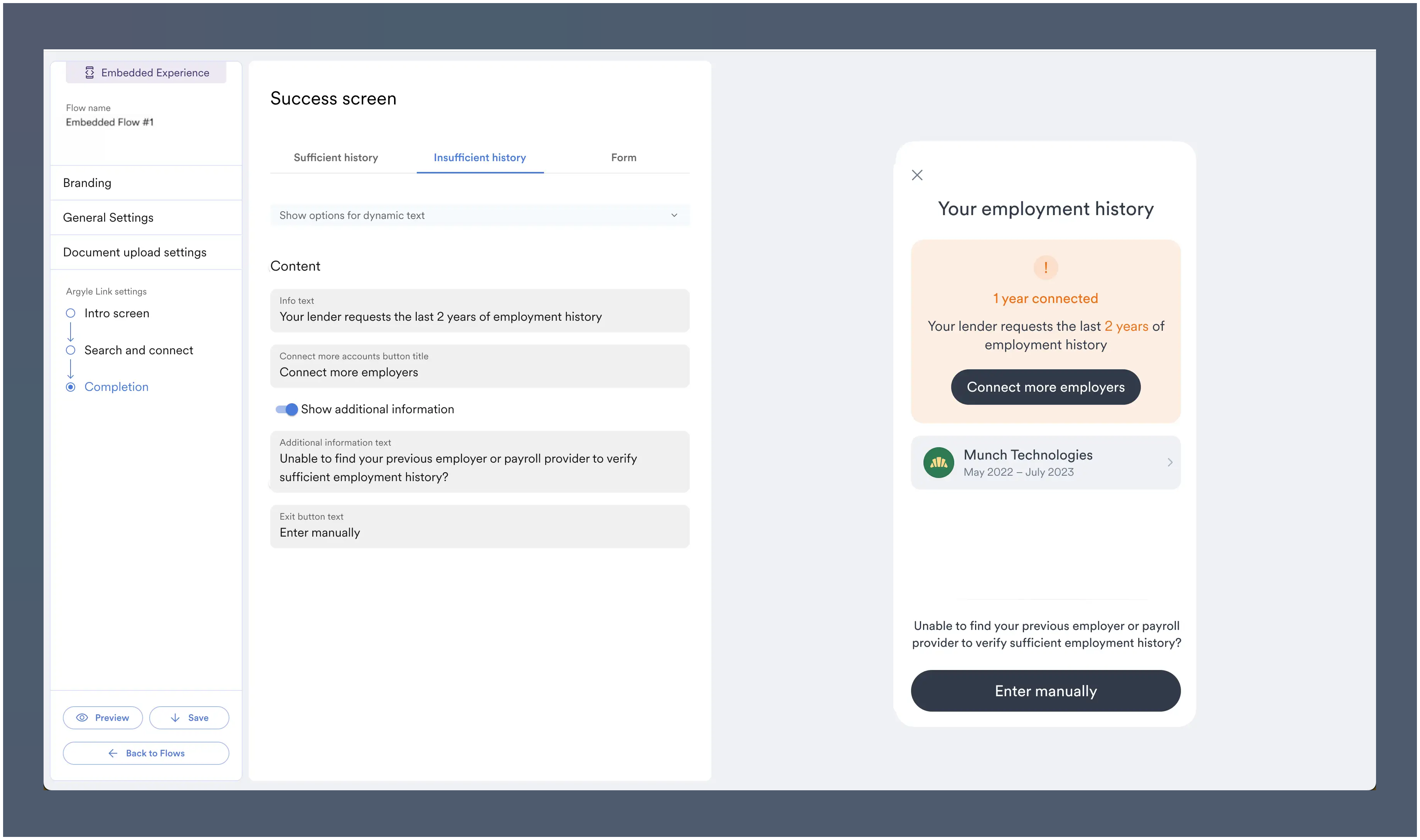This screenshot has height=840, width=1420.
Task: Close the employment history preview panel
Action: tap(917, 175)
